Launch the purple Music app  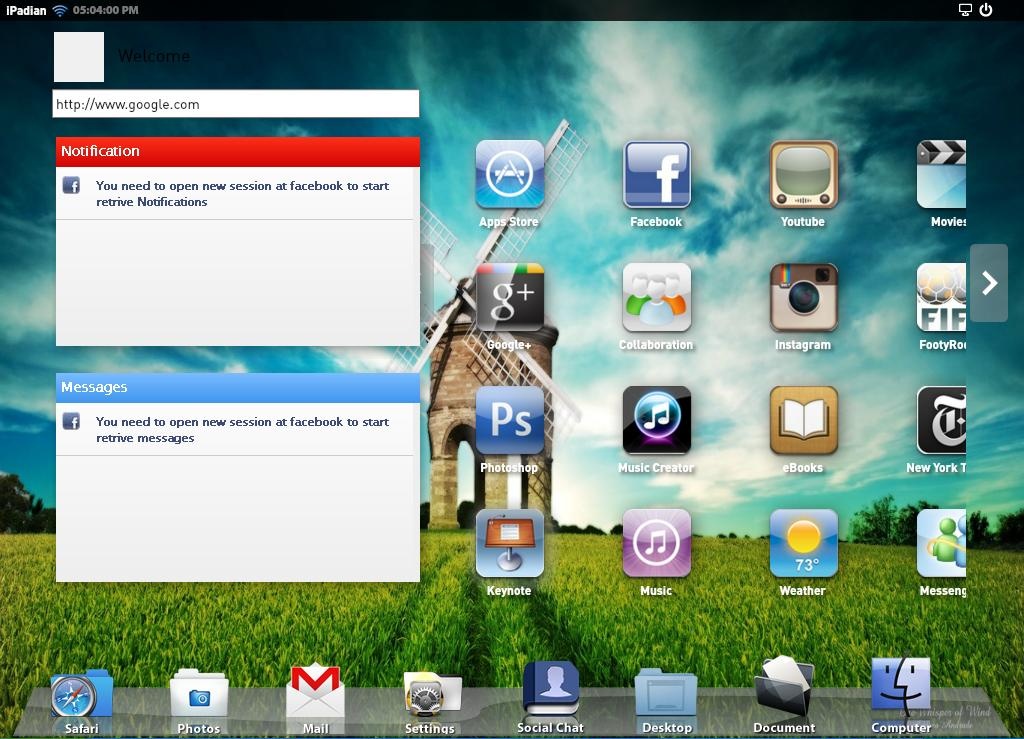pos(656,543)
